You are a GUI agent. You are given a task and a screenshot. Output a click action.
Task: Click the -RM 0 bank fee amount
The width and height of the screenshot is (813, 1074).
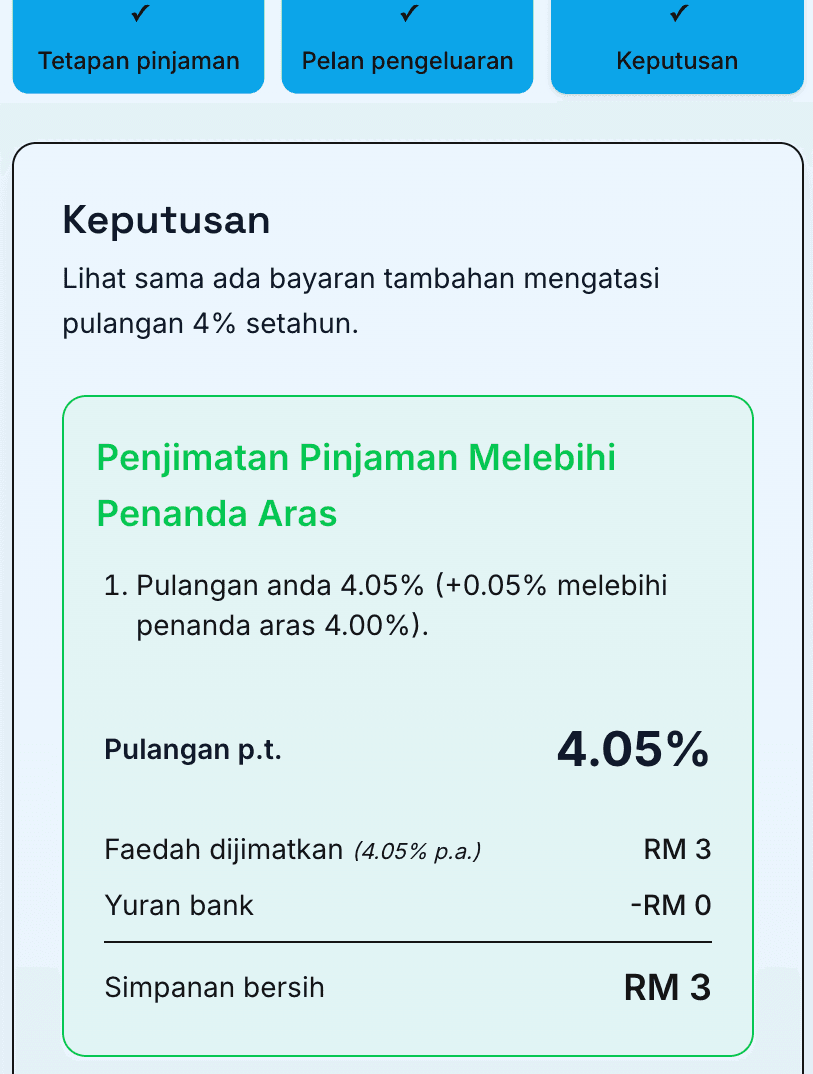tap(670, 906)
